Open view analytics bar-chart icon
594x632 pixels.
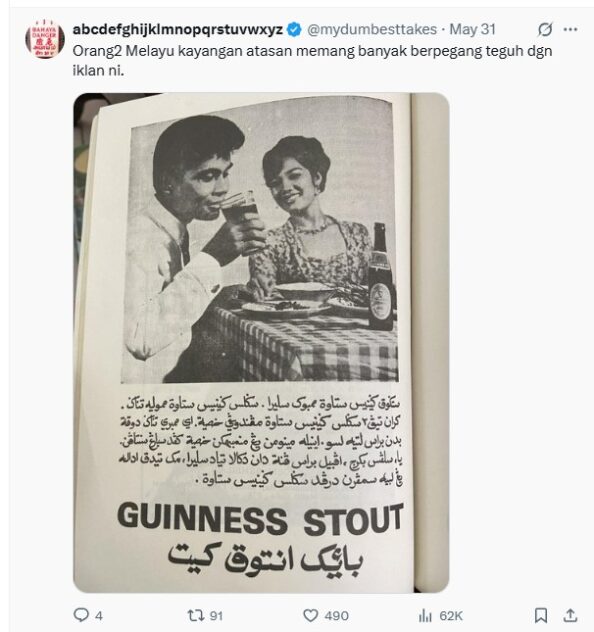pos(425,615)
